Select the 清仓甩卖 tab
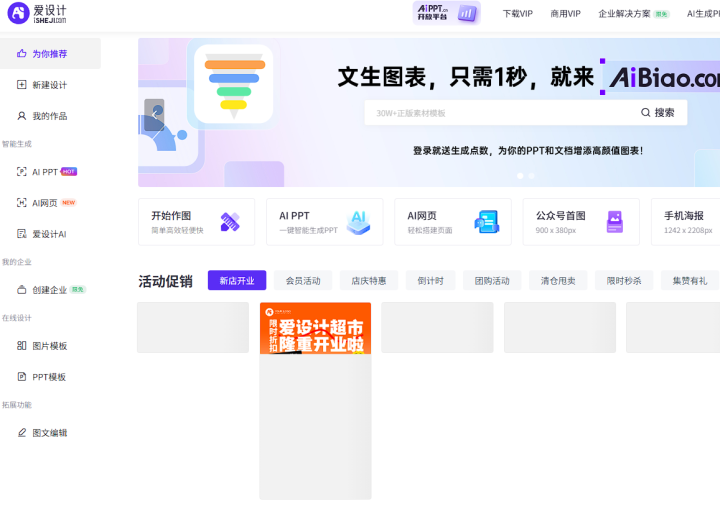The width and height of the screenshot is (720, 517). (x=558, y=281)
